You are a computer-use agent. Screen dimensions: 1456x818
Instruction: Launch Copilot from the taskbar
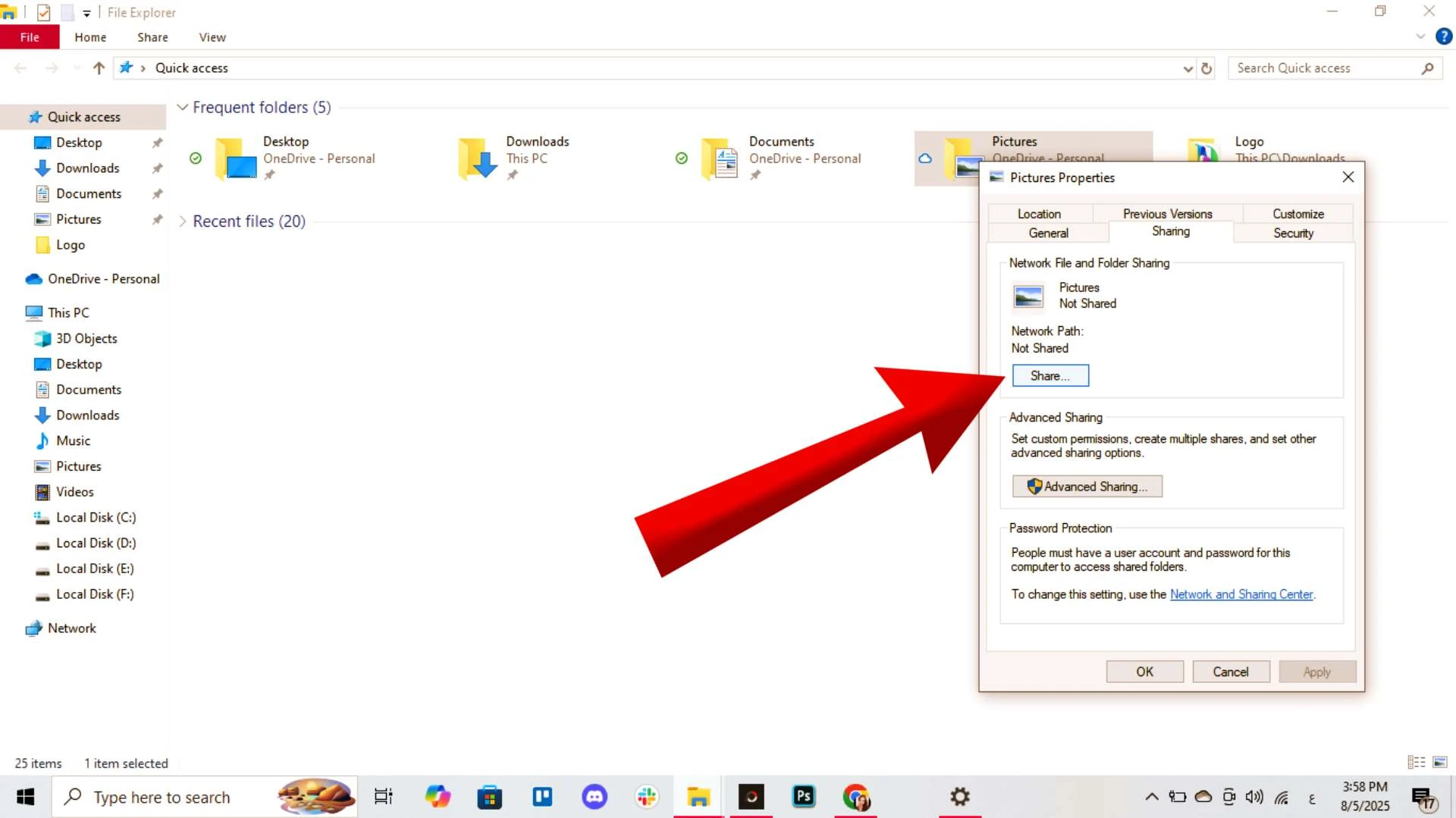point(437,797)
